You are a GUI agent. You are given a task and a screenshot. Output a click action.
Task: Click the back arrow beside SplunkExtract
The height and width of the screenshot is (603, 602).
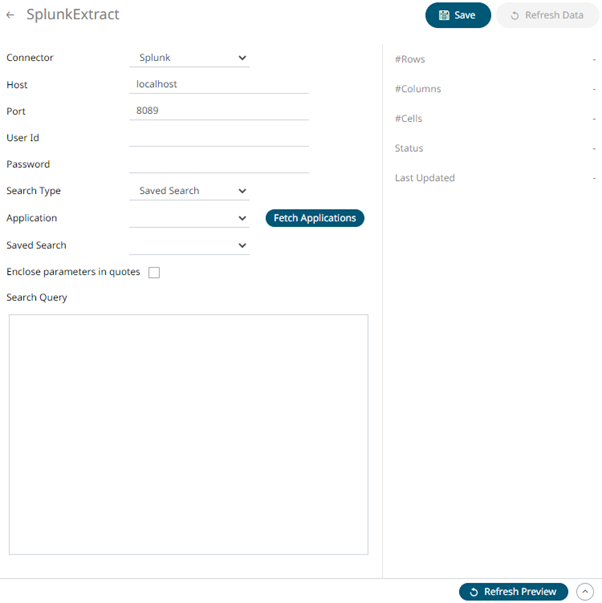[x=11, y=15]
